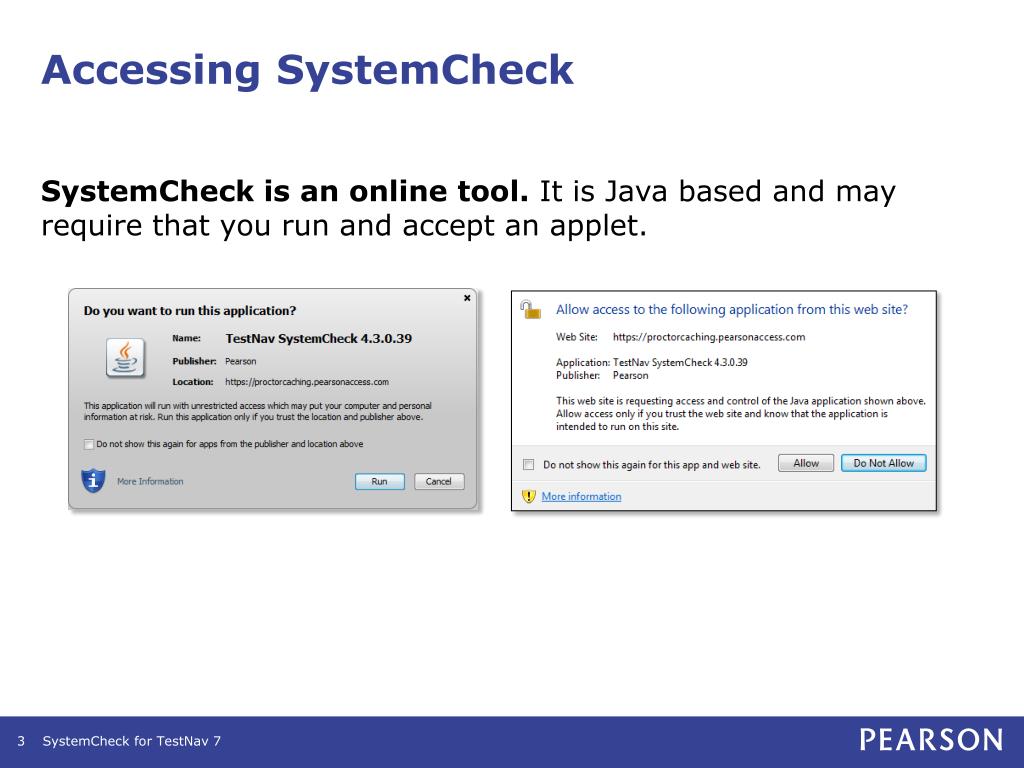Click 'SystemCheck for TestNav 7' footer text
1024x768 pixels.
132,741
